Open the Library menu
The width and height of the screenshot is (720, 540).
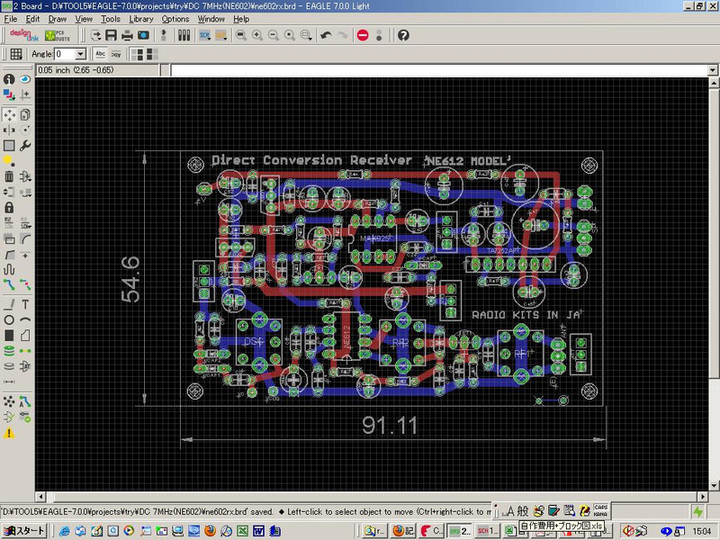(141, 19)
